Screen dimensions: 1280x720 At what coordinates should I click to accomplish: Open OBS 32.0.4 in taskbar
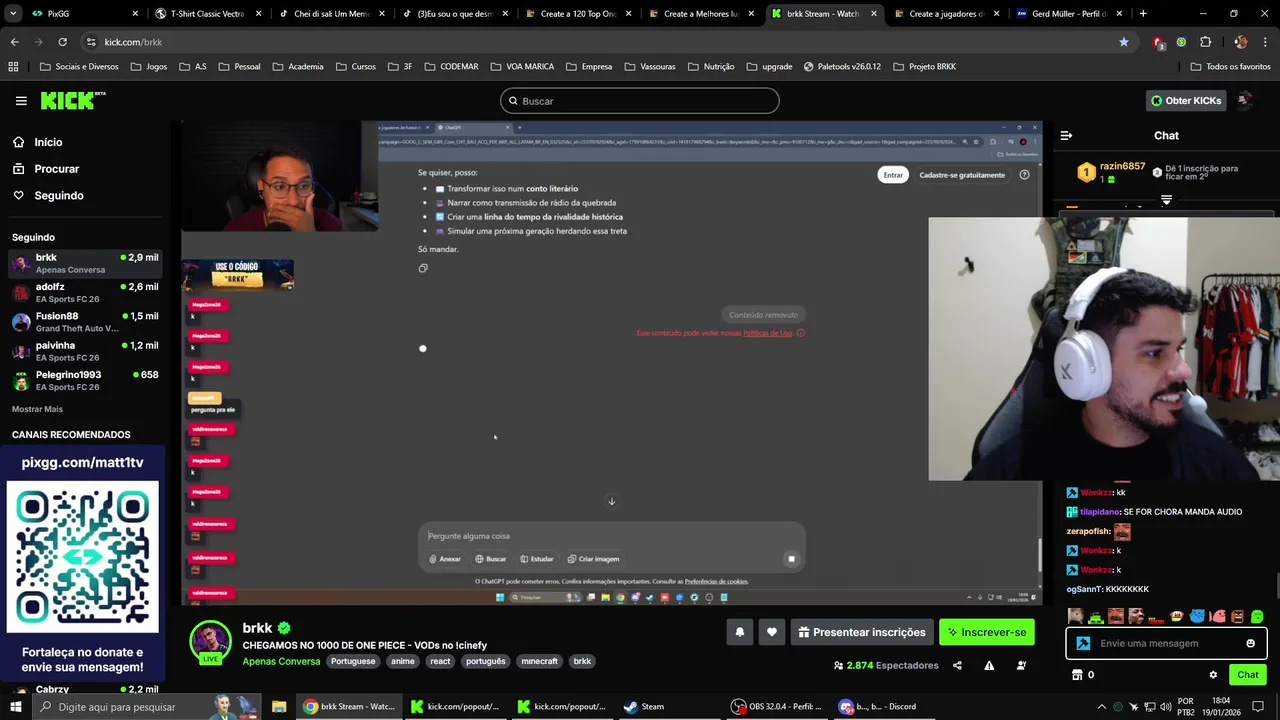[776, 706]
